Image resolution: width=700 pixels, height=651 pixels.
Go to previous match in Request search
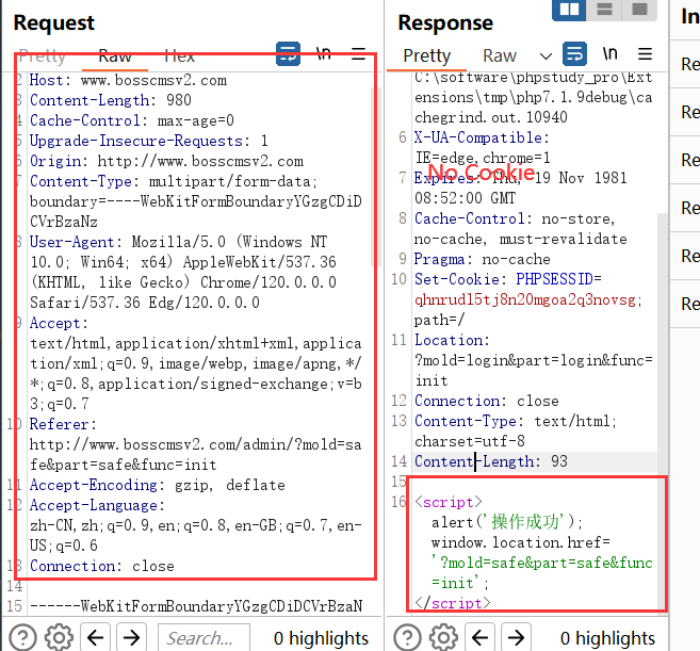[x=95, y=637]
